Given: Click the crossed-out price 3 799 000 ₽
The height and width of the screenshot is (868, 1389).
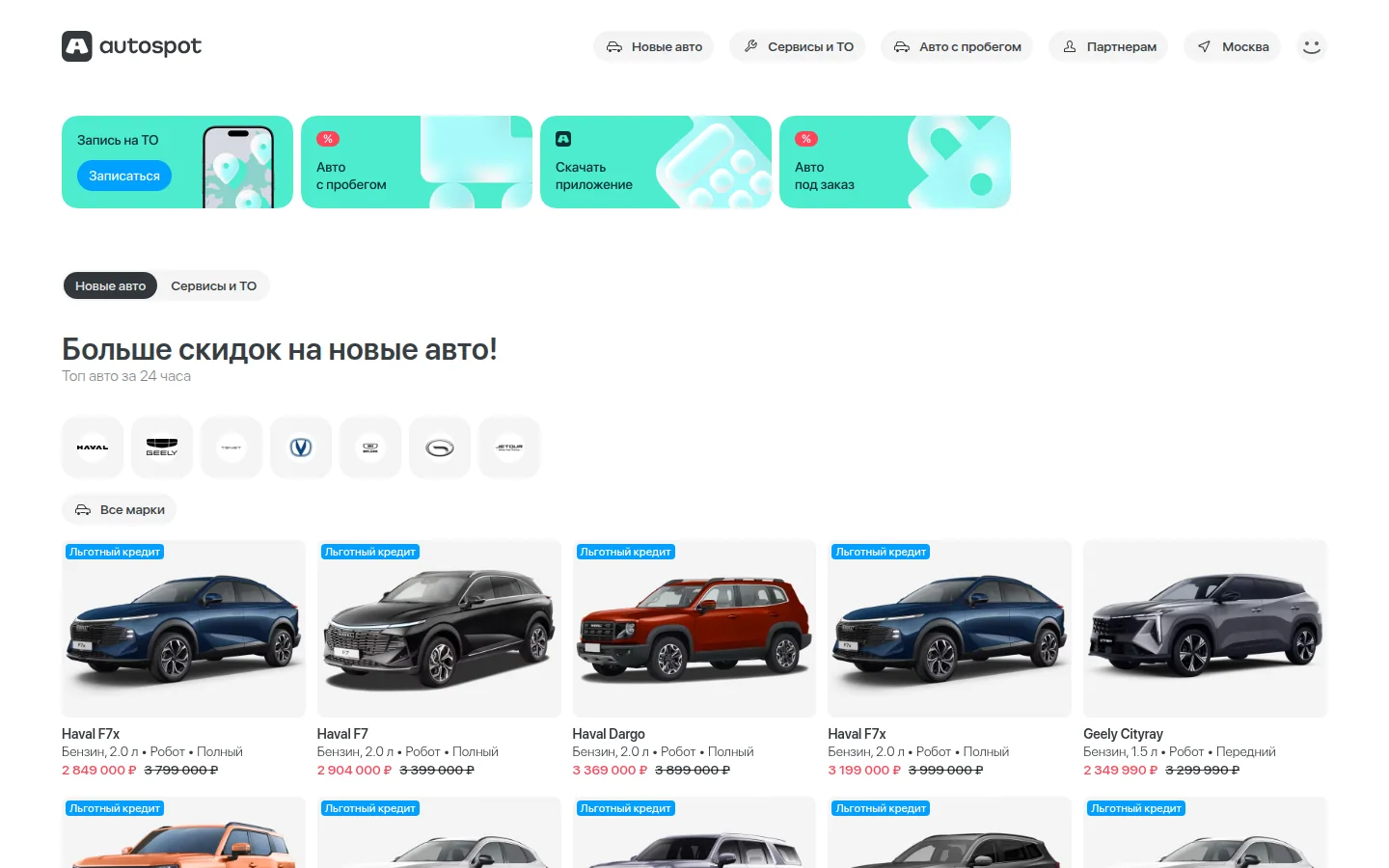Looking at the screenshot, I should 181,770.
